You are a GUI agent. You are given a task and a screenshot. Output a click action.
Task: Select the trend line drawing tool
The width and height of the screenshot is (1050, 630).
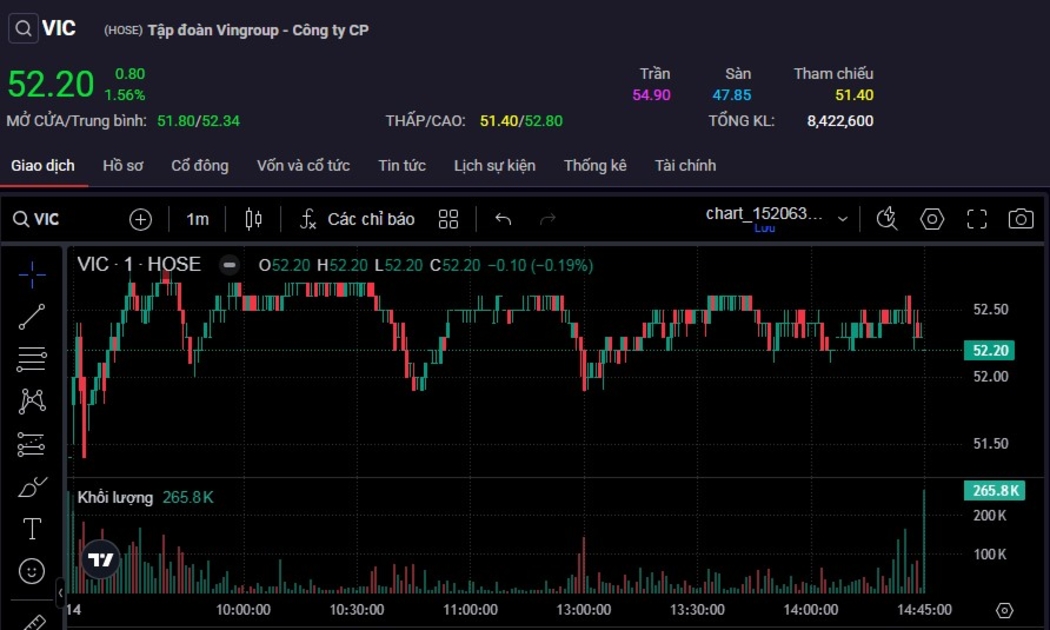[x=32, y=317]
